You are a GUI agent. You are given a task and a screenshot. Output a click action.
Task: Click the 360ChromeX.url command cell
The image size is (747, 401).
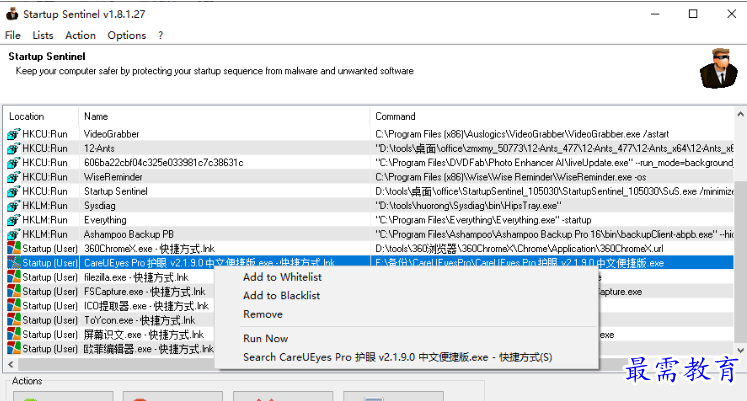[x=519, y=249]
